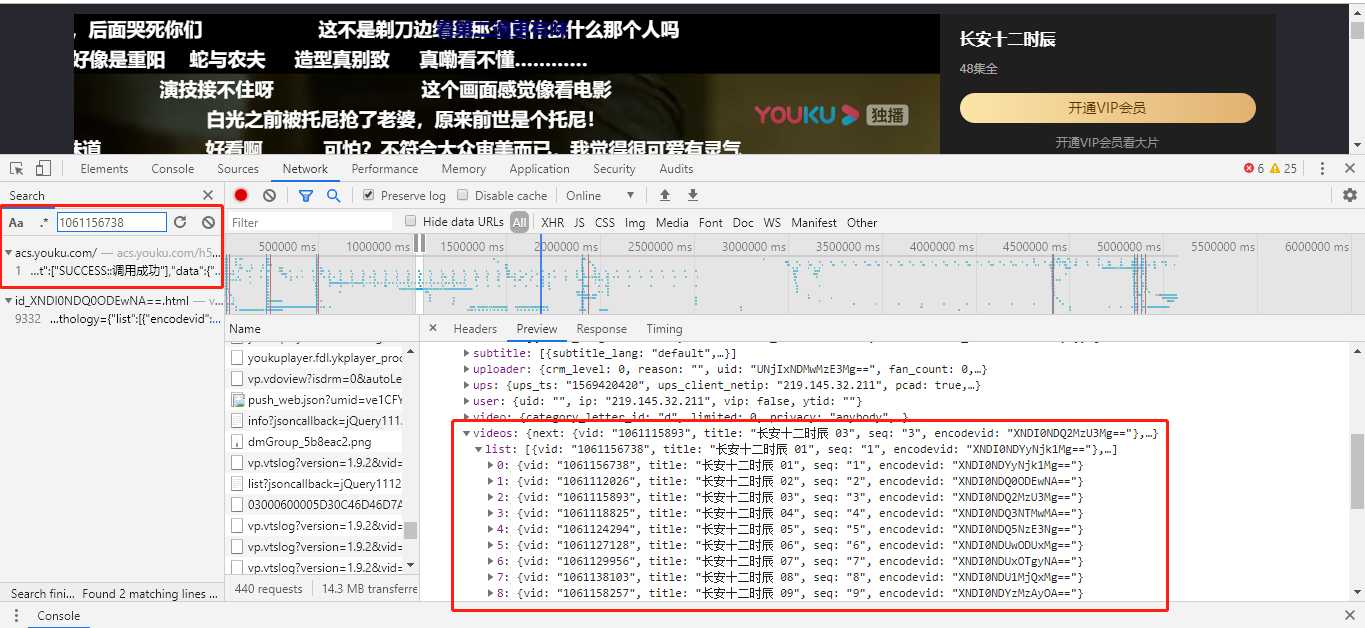
Task: Click the network Filter text field
Action: (x=310, y=222)
